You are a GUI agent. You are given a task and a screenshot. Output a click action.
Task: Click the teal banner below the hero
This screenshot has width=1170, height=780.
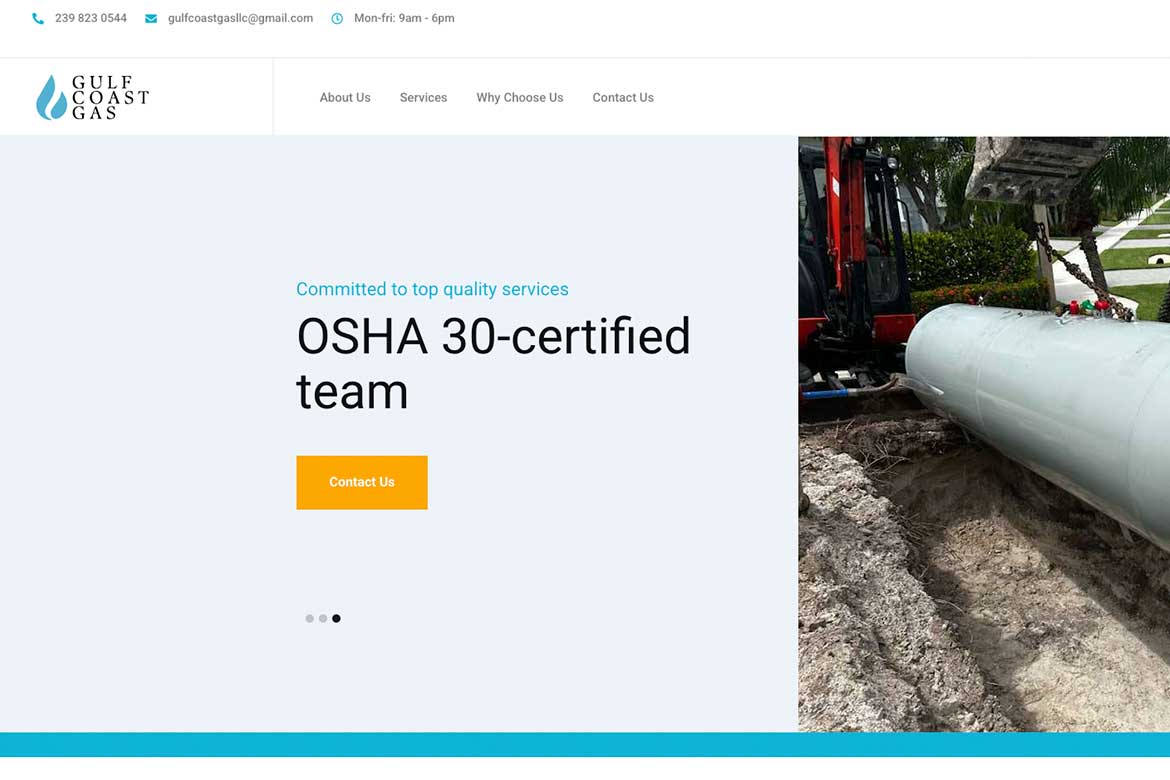[x=585, y=745]
